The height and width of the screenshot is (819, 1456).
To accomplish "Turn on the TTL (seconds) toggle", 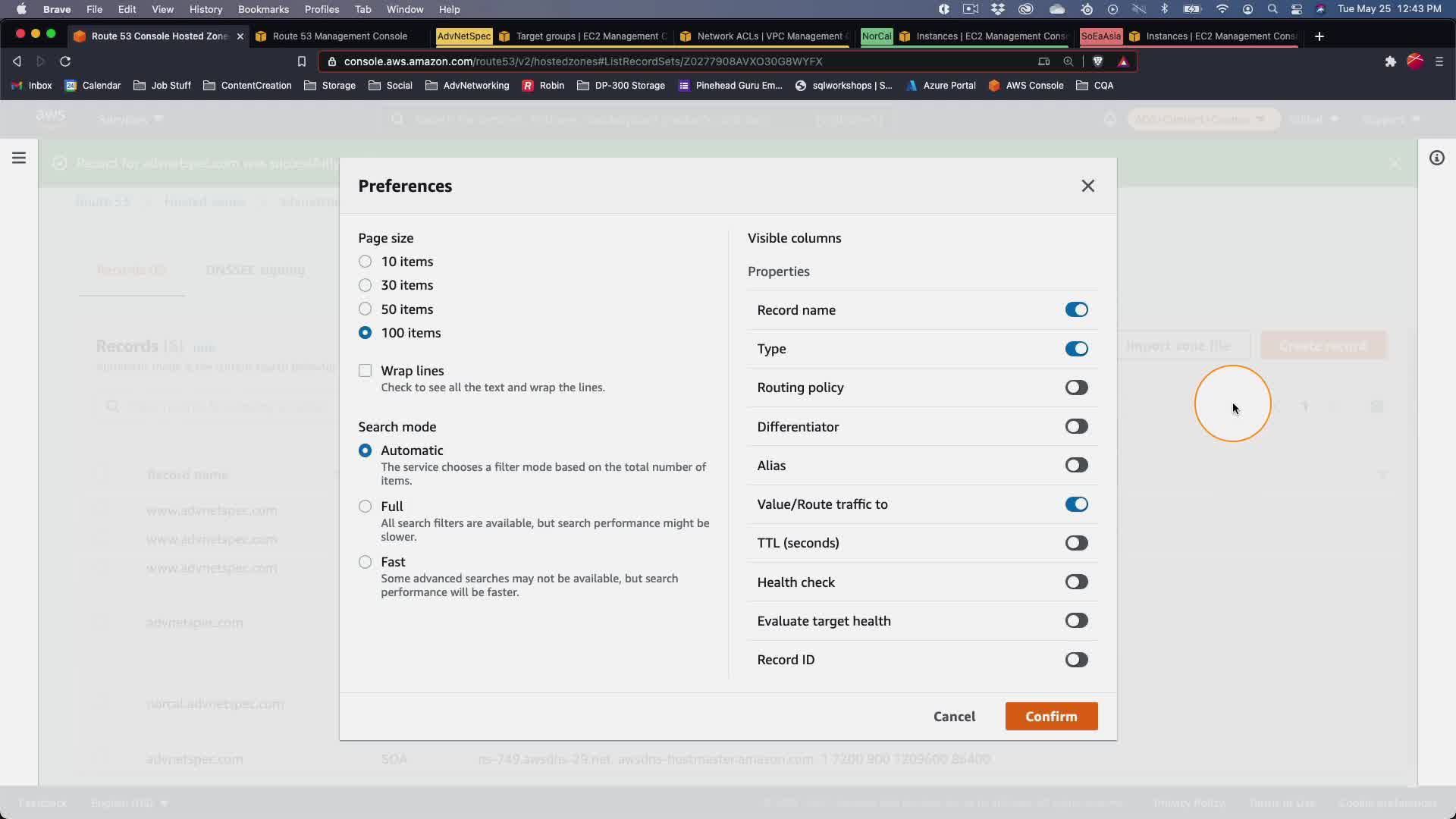I will click(1076, 543).
